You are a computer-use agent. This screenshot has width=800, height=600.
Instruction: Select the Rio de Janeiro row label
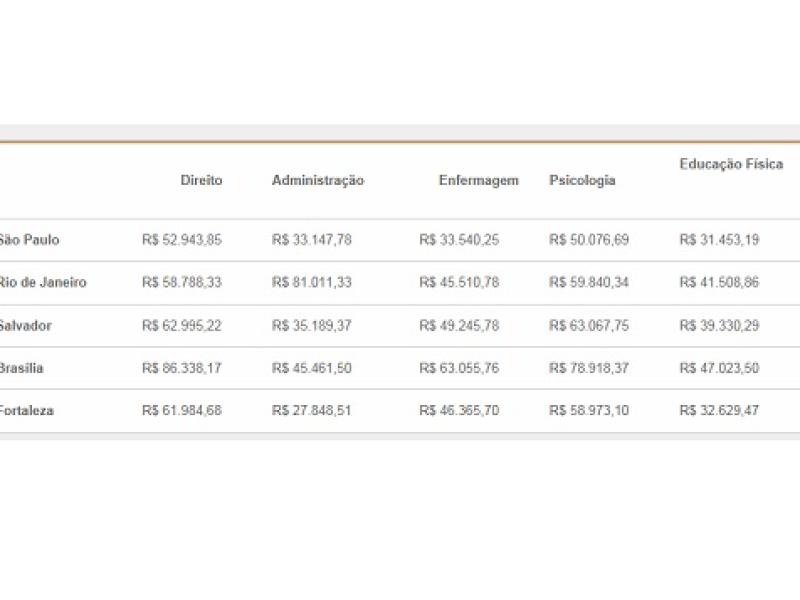[43, 283]
